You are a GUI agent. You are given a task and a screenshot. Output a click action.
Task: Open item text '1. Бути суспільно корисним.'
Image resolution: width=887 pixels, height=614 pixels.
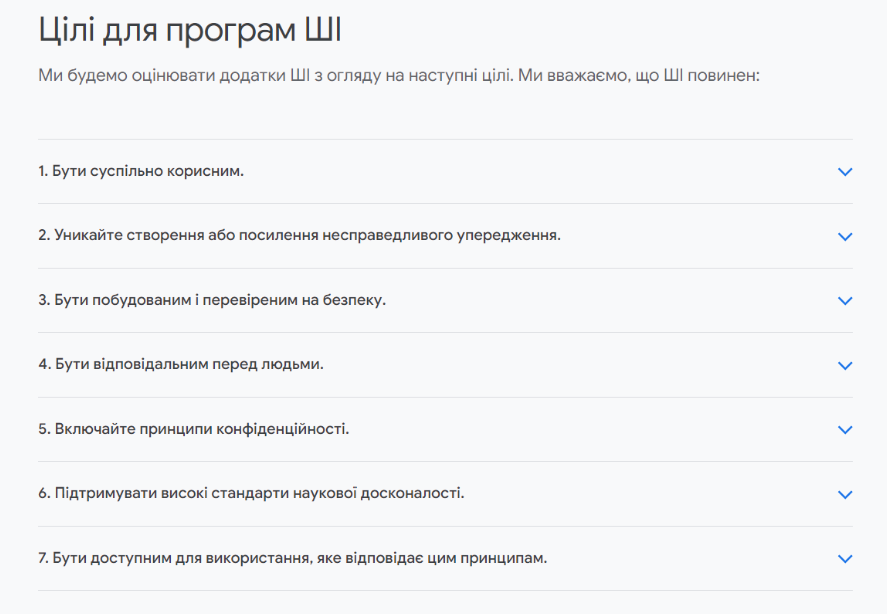point(141,171)
